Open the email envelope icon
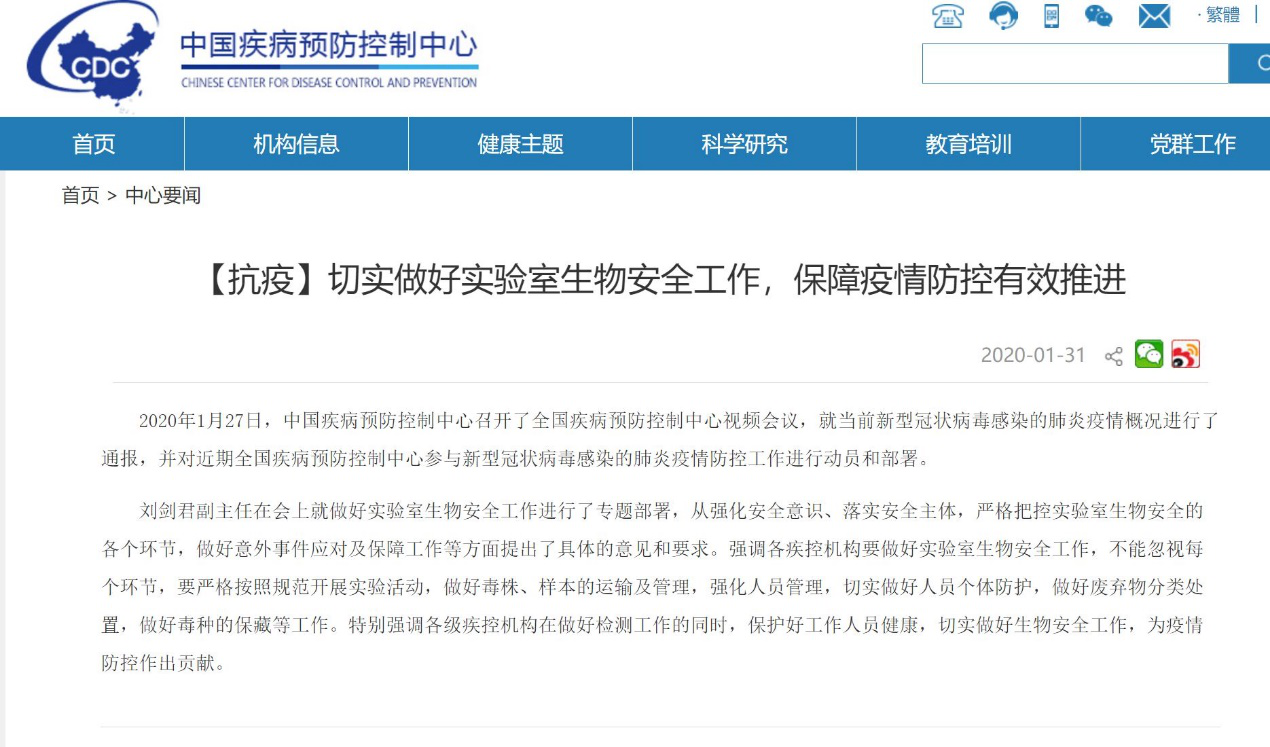 [1154, 16]
